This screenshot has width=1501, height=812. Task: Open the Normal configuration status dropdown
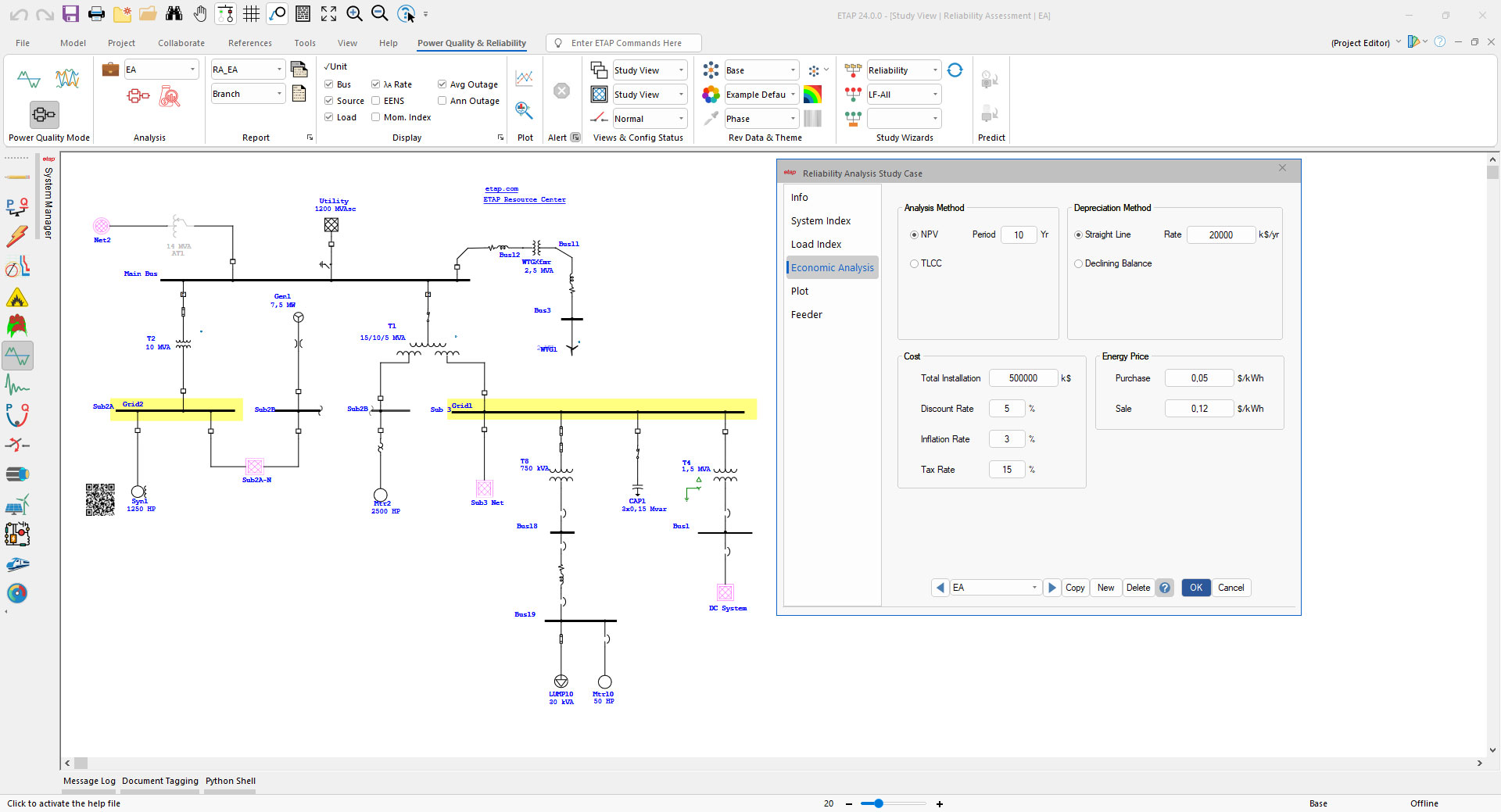[681, 119]
